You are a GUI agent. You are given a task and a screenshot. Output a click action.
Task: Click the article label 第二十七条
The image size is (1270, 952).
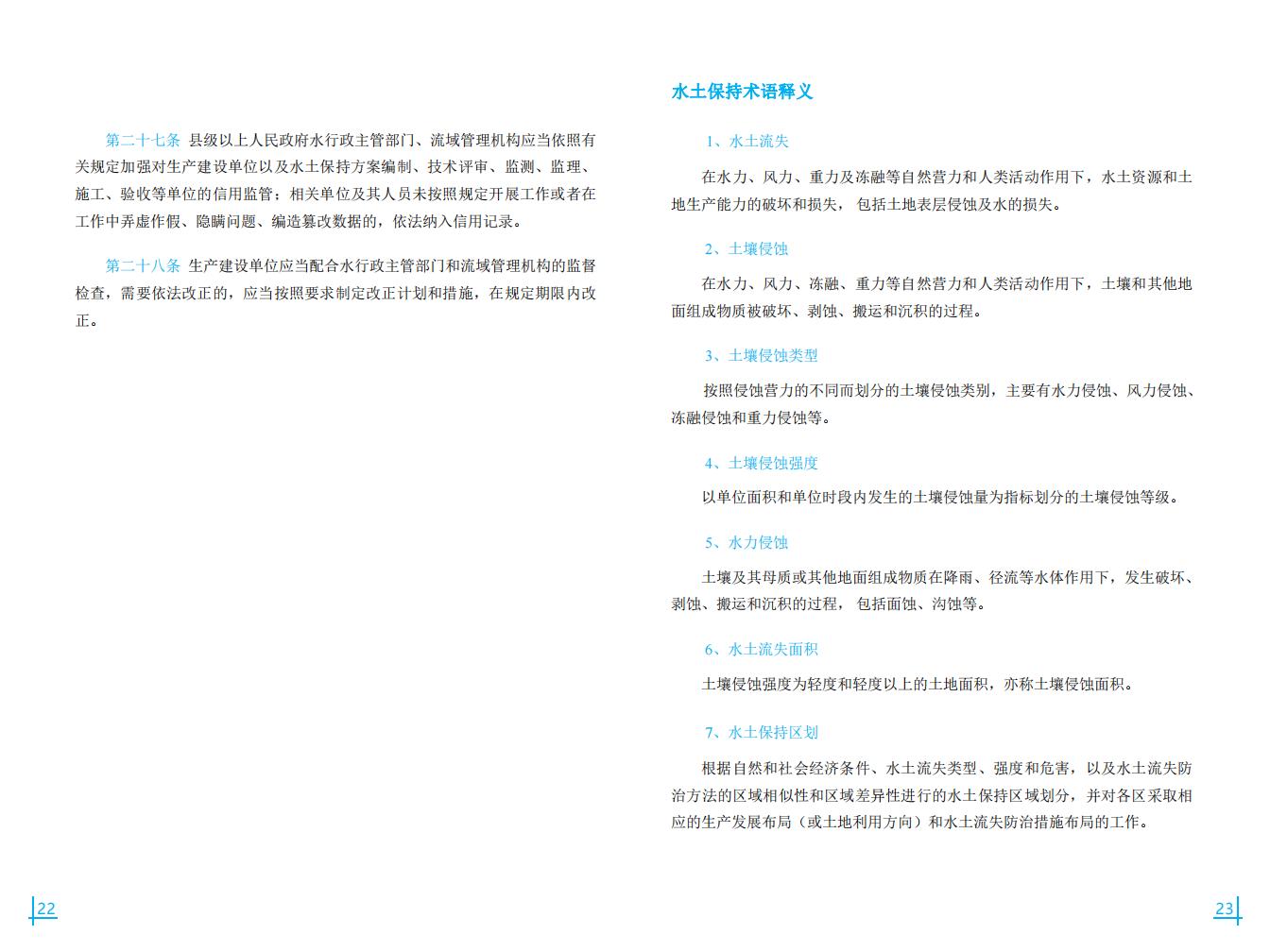(x=143, y=141)
